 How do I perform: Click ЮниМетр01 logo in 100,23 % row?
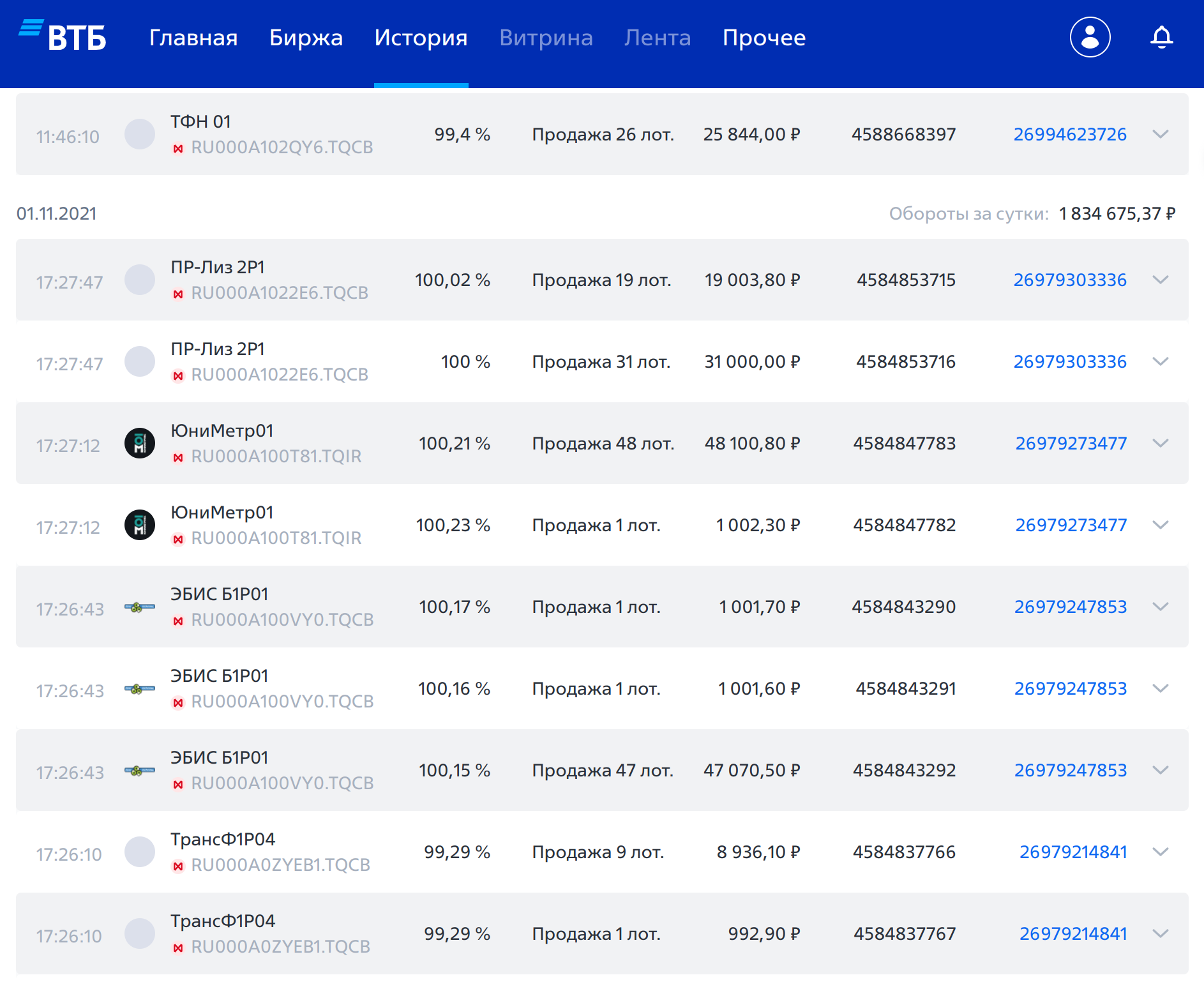(x=140, y=525)
